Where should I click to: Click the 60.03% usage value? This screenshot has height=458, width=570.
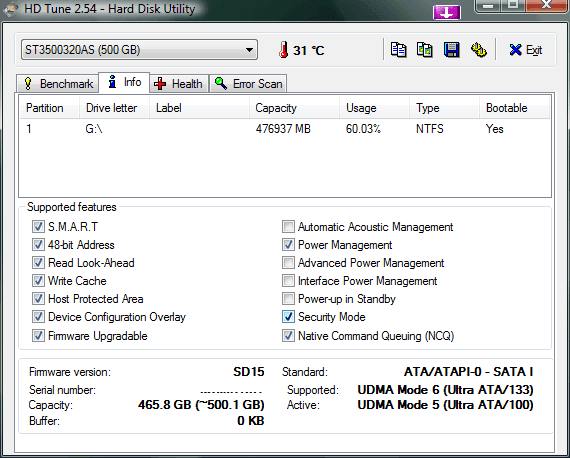(x=363, y=129)
